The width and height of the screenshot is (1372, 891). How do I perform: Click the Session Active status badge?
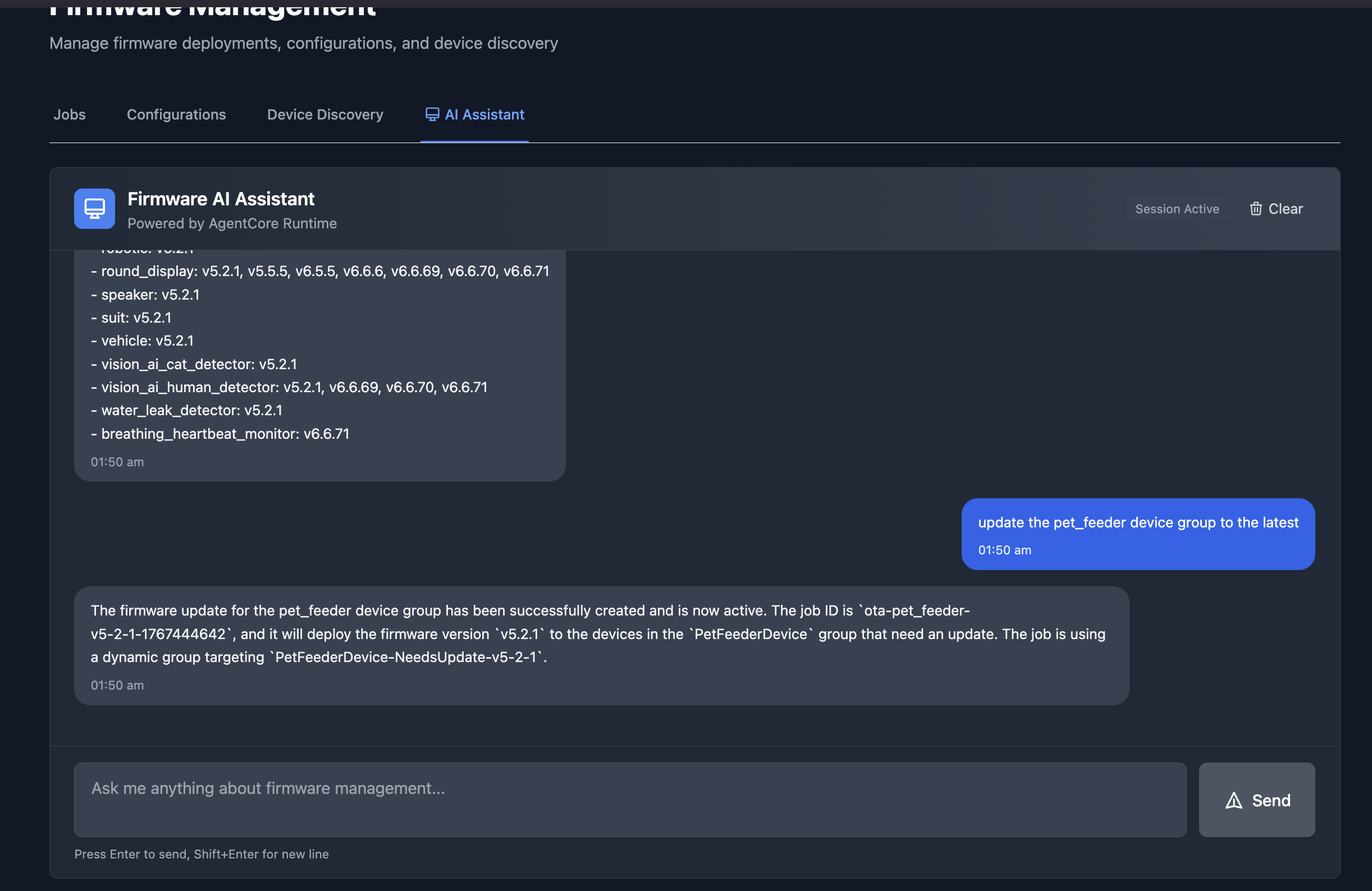coord(1177,209)
